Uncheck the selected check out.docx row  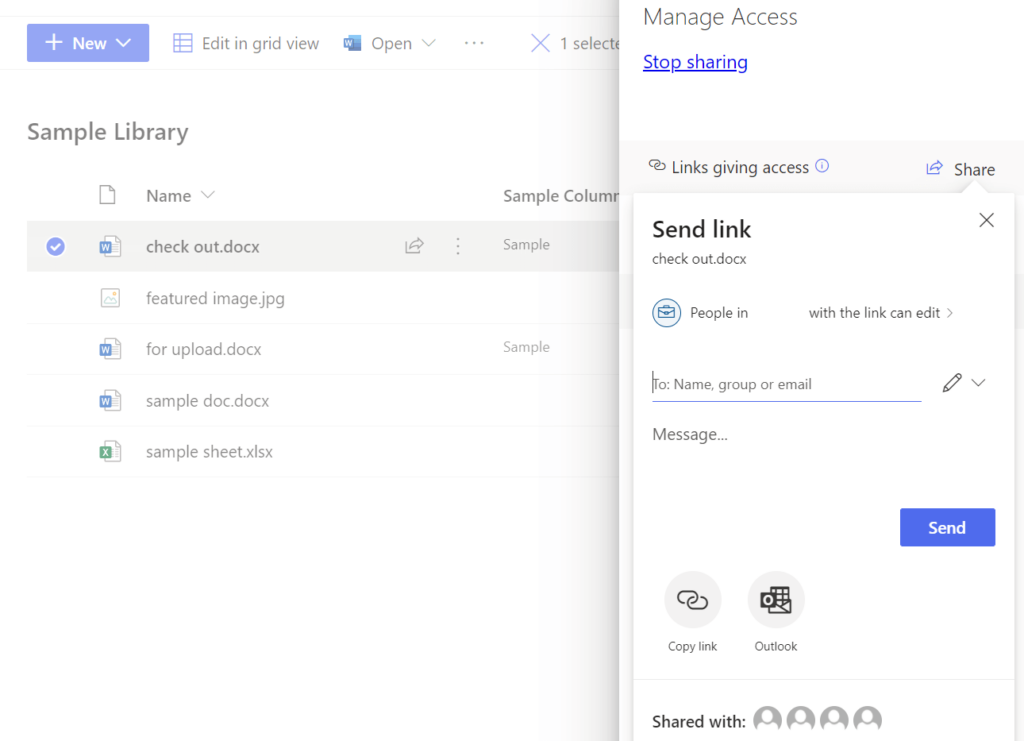tap(56, 246)
